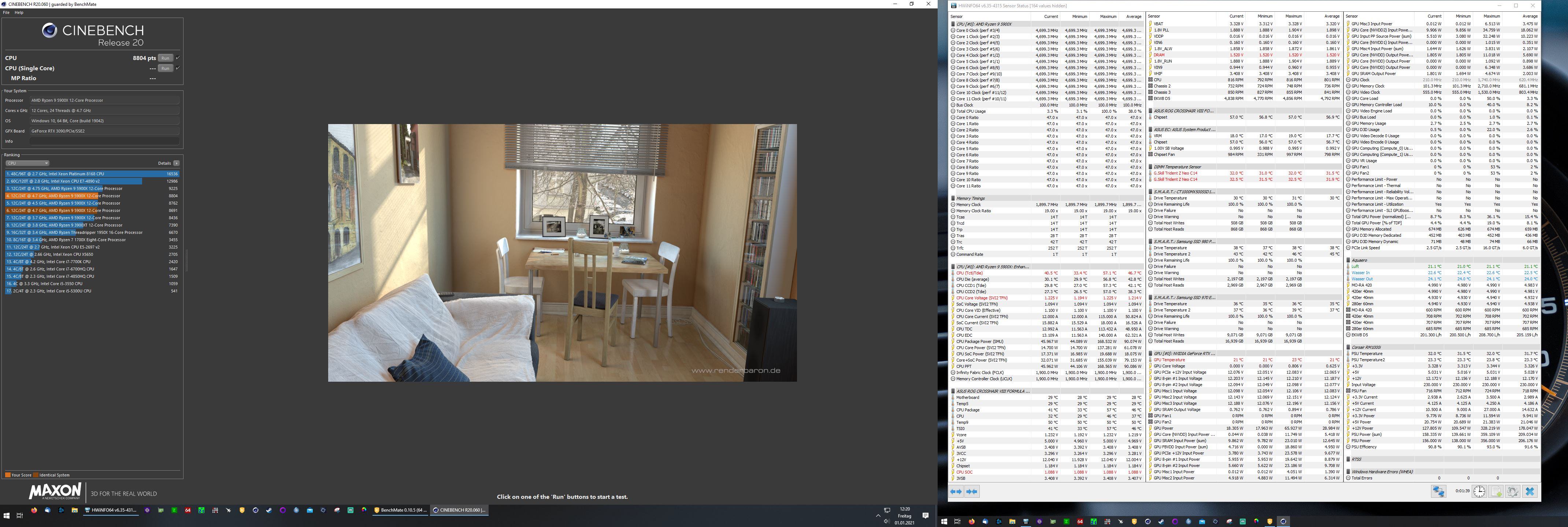Reset HWiNFO sensor timer clock icon
The image size is (1568, 527).
pos(1479,492)
